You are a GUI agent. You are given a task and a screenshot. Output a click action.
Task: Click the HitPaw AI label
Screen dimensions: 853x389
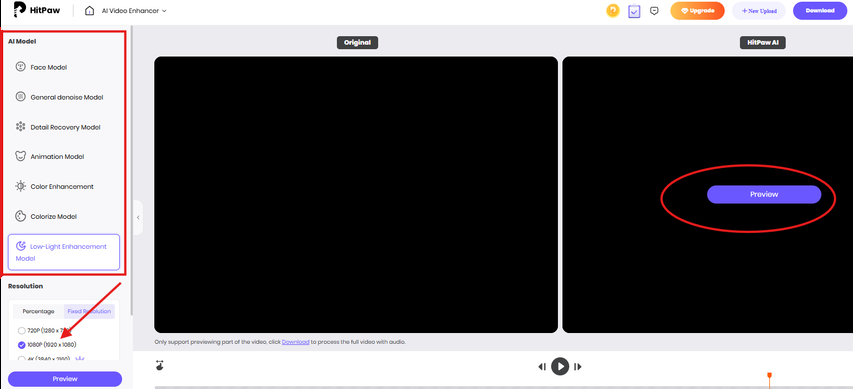(763, 42)
